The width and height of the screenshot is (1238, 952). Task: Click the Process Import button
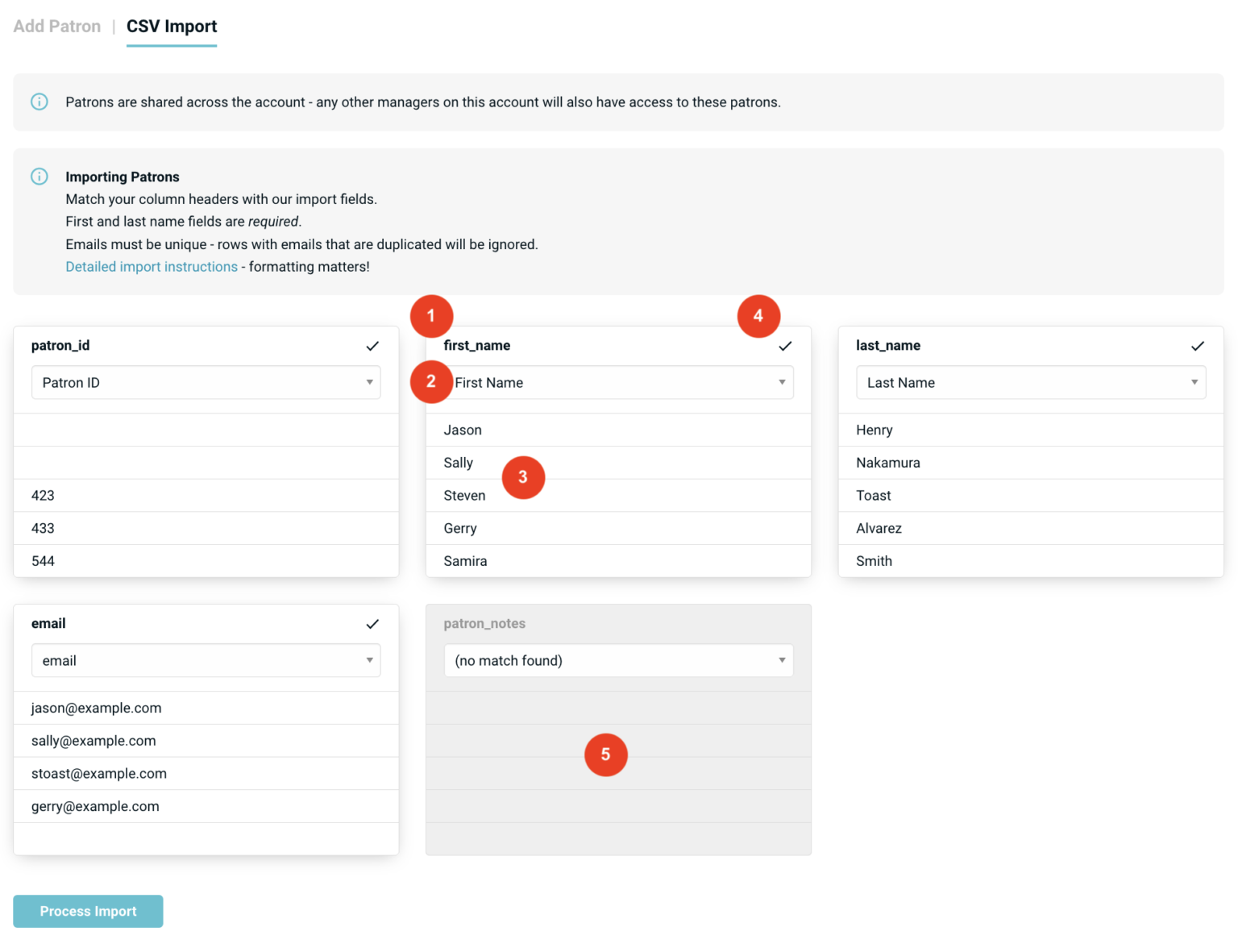(x=88, y=911)
